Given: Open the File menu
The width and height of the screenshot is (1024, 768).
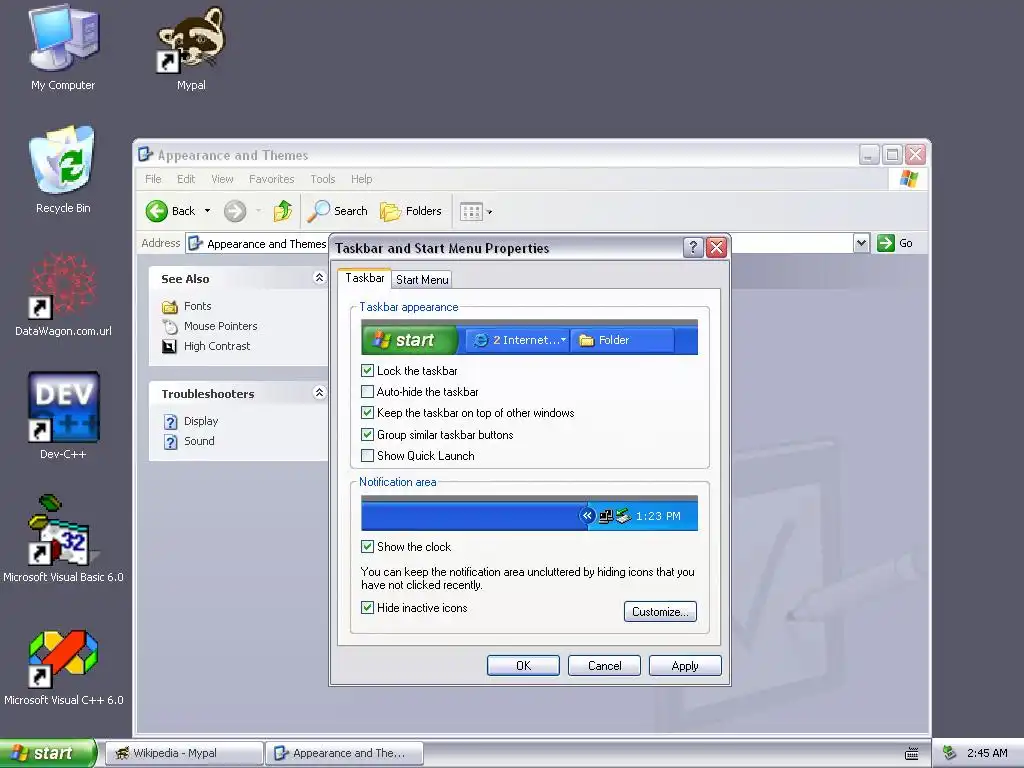Looking at the screenshot, I should (153, 179).
